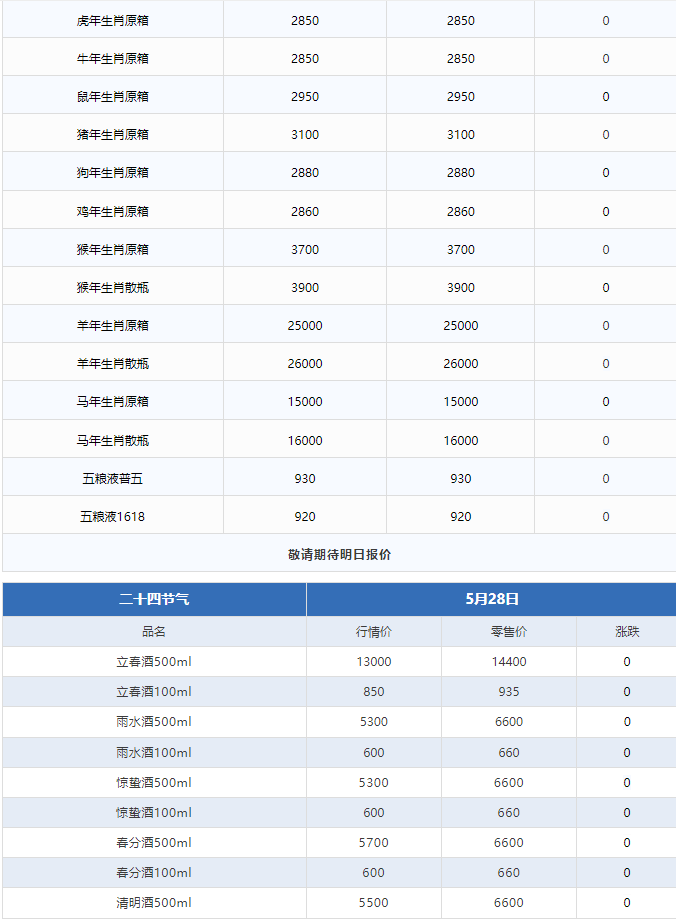
Task: Click the 二十四节气 table header
Action: [x=154, y=600]
